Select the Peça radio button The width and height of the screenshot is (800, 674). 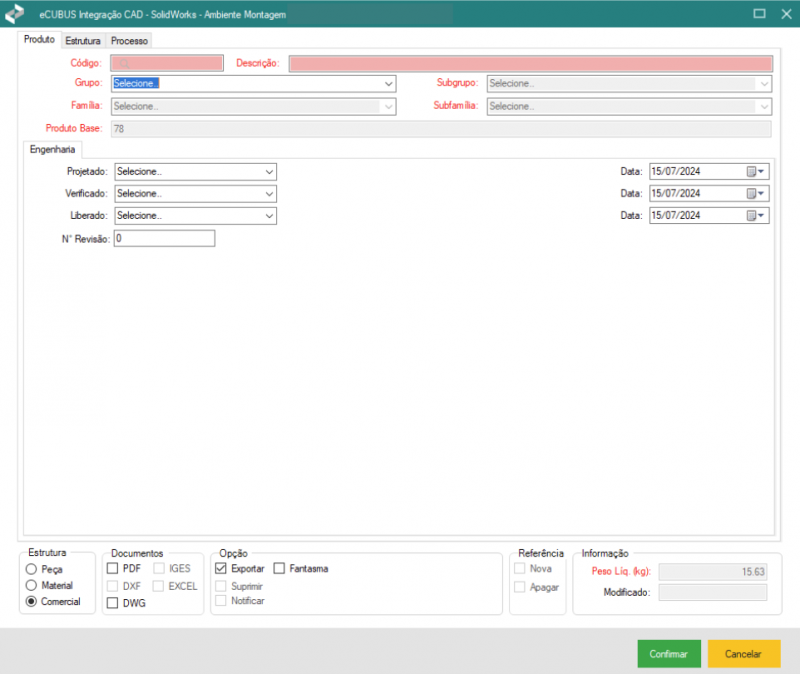pos(32,569)
